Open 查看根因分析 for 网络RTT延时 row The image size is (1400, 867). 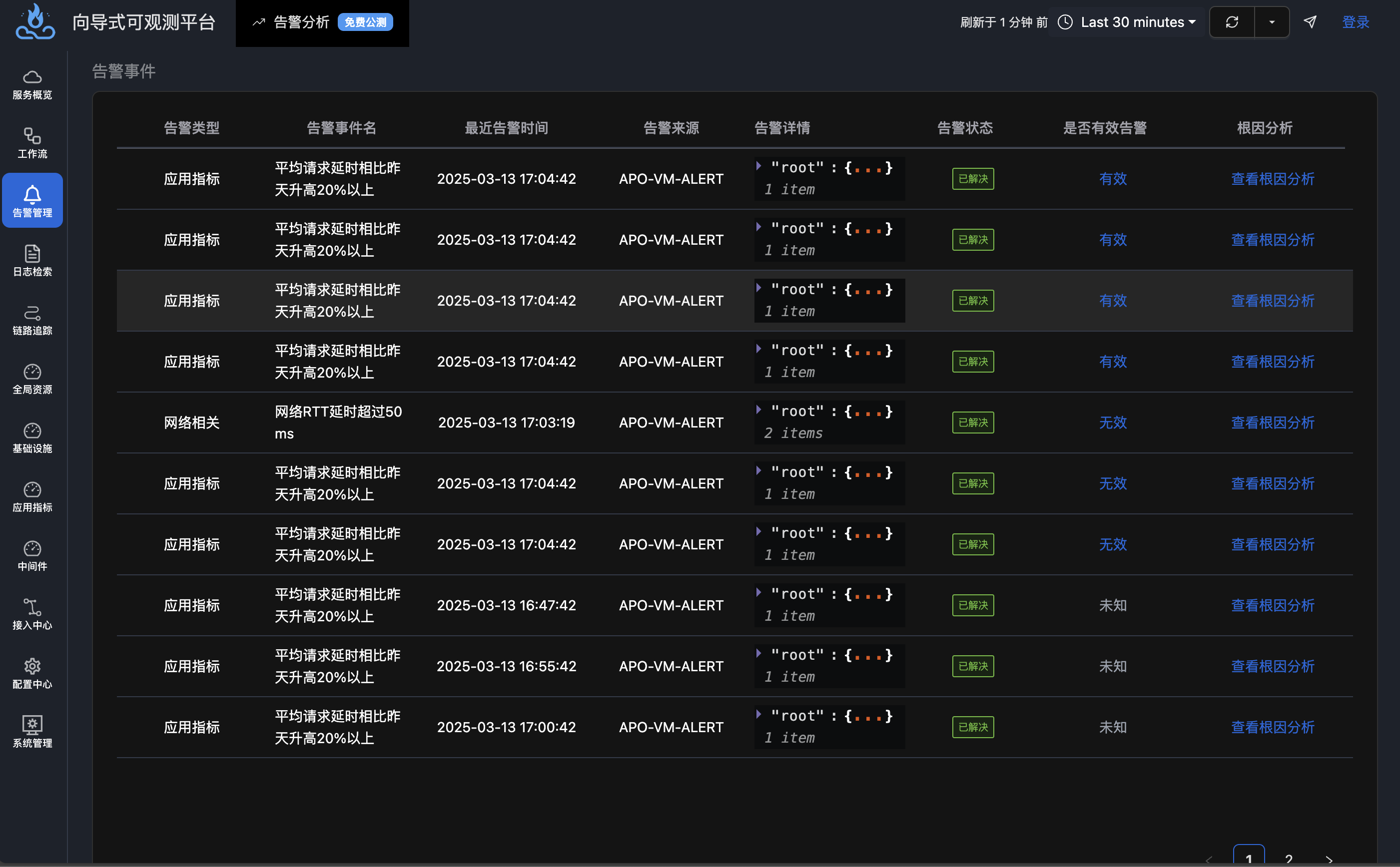[x=1273, y=423]
